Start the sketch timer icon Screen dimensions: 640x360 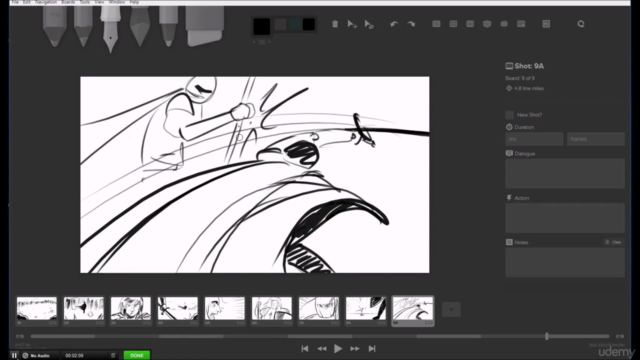[581, 24]
